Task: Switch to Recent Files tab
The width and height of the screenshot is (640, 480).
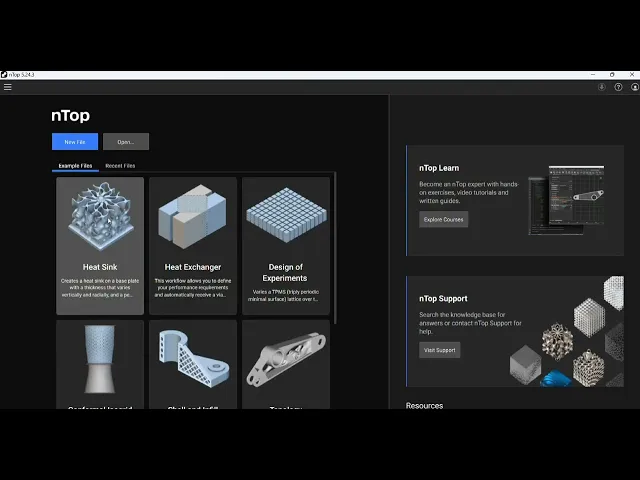Action: [120, 166]
